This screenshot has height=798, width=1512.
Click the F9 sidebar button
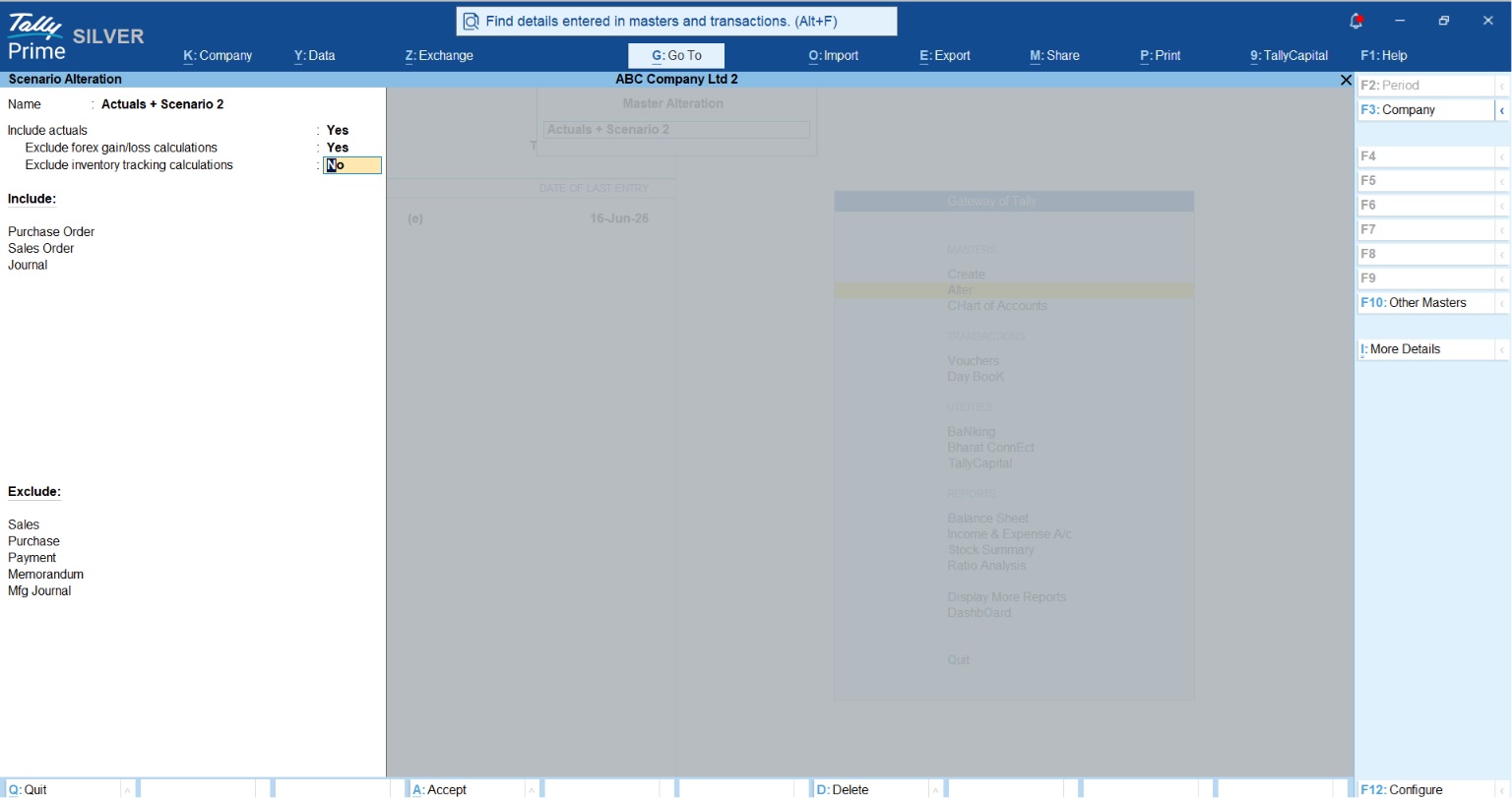point(1425,278)
